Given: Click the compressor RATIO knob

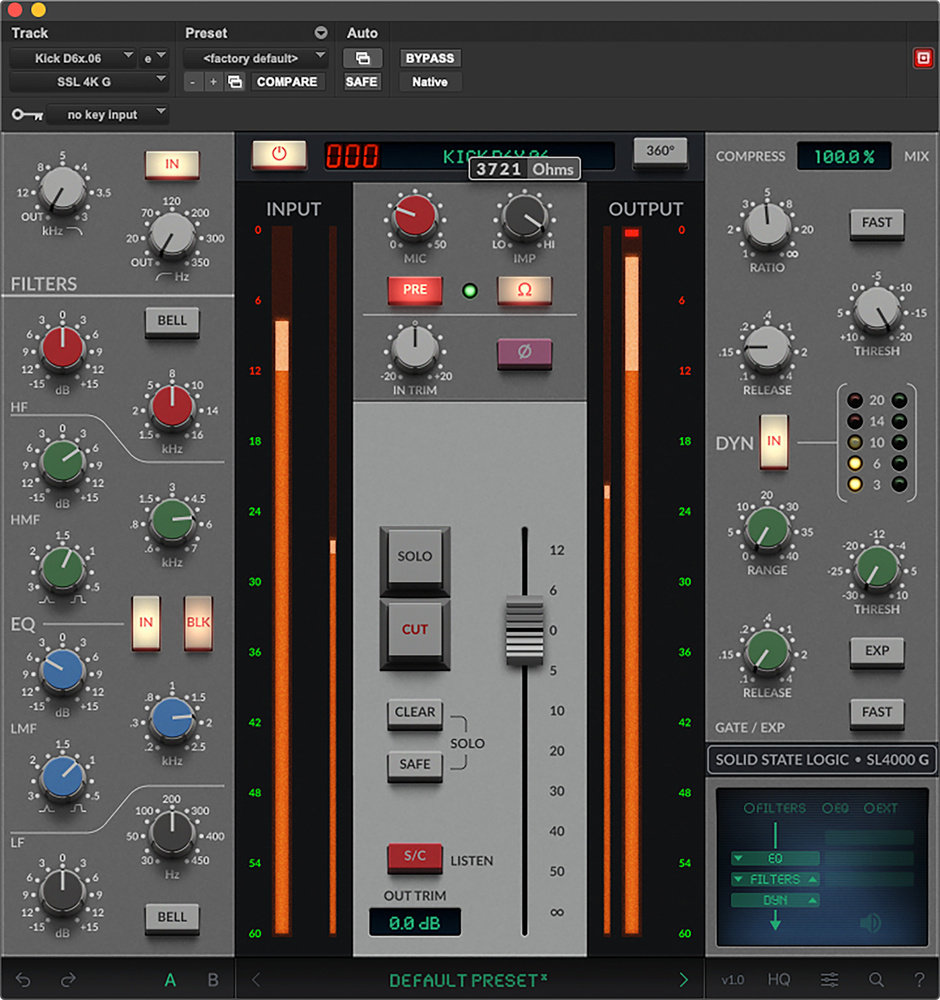Looking at the screenshot, I should (x=767, y=226).
